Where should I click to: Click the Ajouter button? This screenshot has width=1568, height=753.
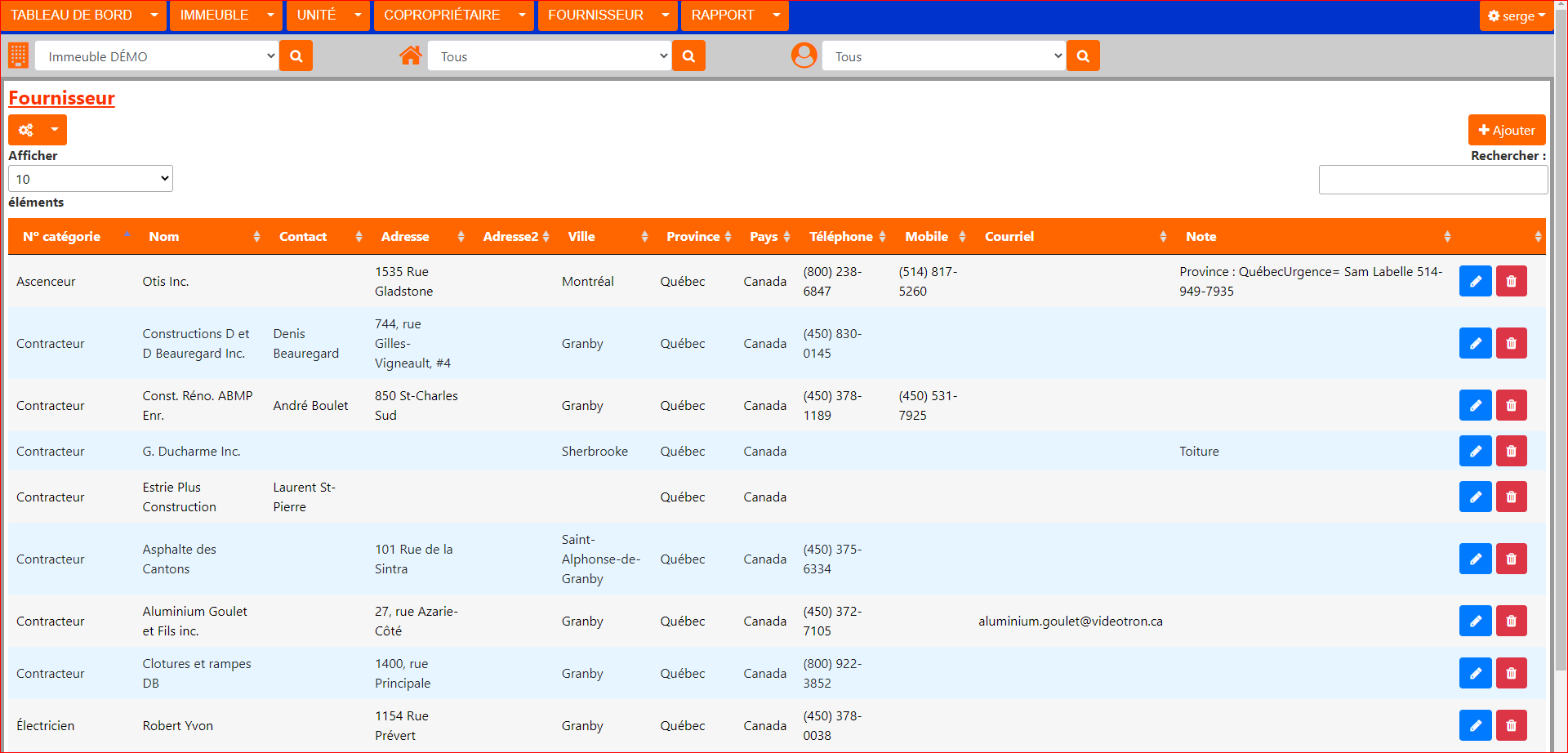pos(1506,130)
